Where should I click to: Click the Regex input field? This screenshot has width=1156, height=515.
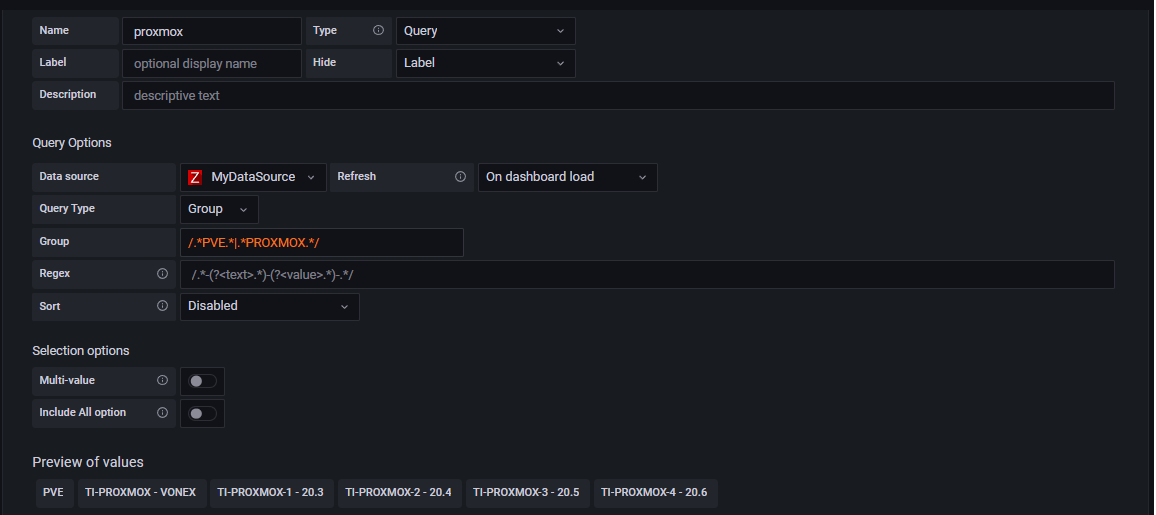click(x=647, y=274)
